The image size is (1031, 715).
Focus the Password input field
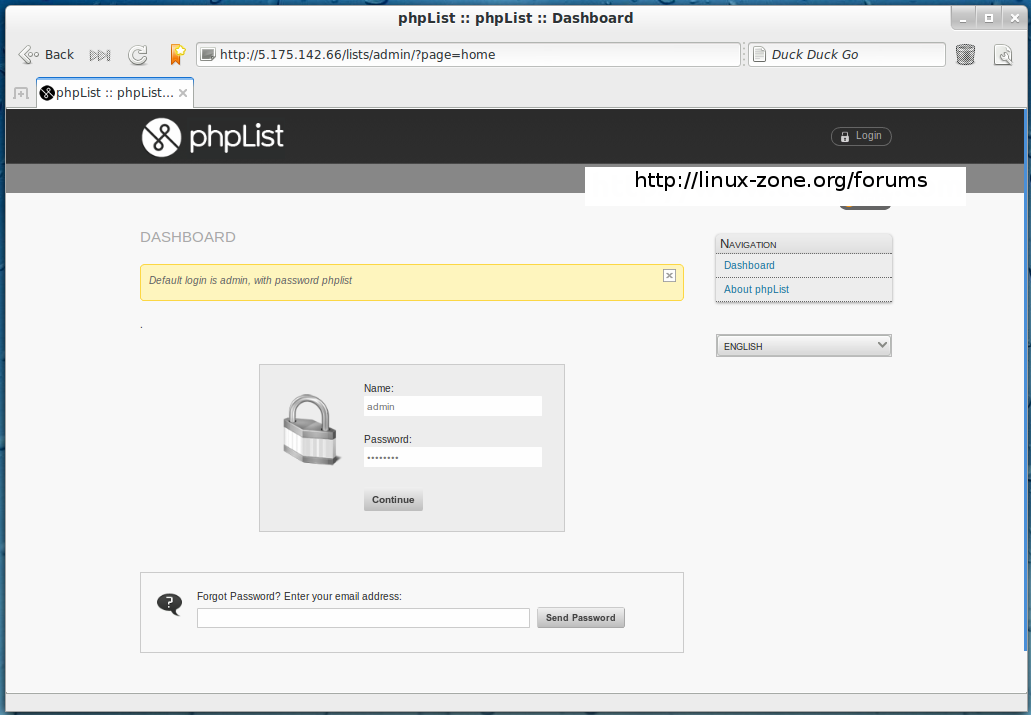pyautogui.click(x=452, y=457)
